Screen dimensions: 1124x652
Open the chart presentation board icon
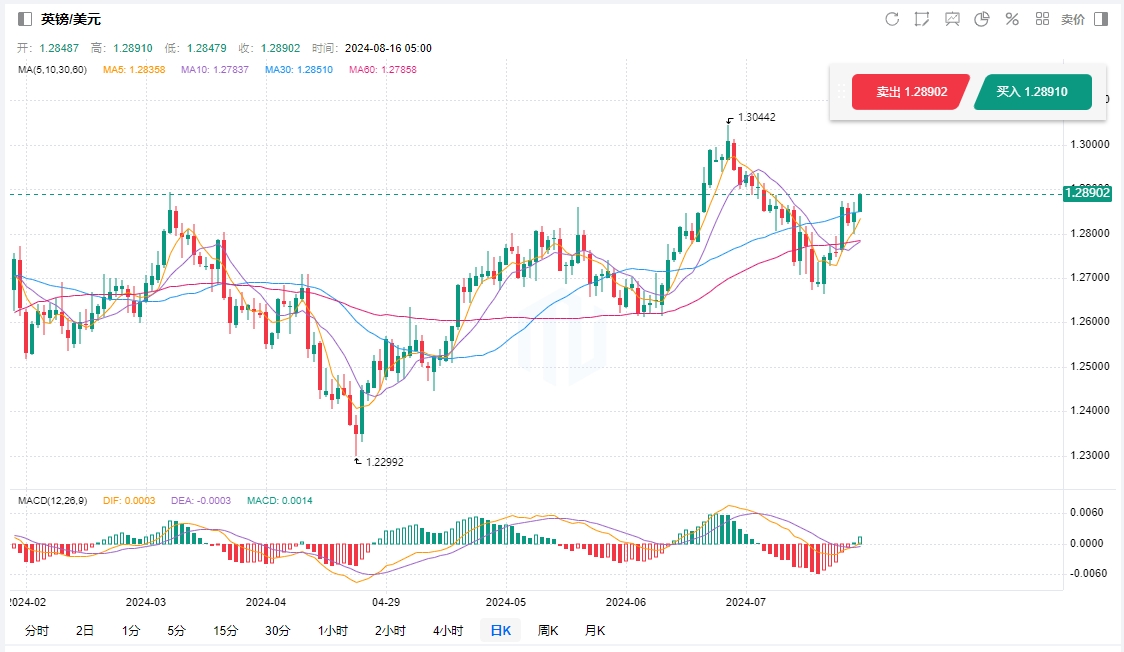coord(952,19)
